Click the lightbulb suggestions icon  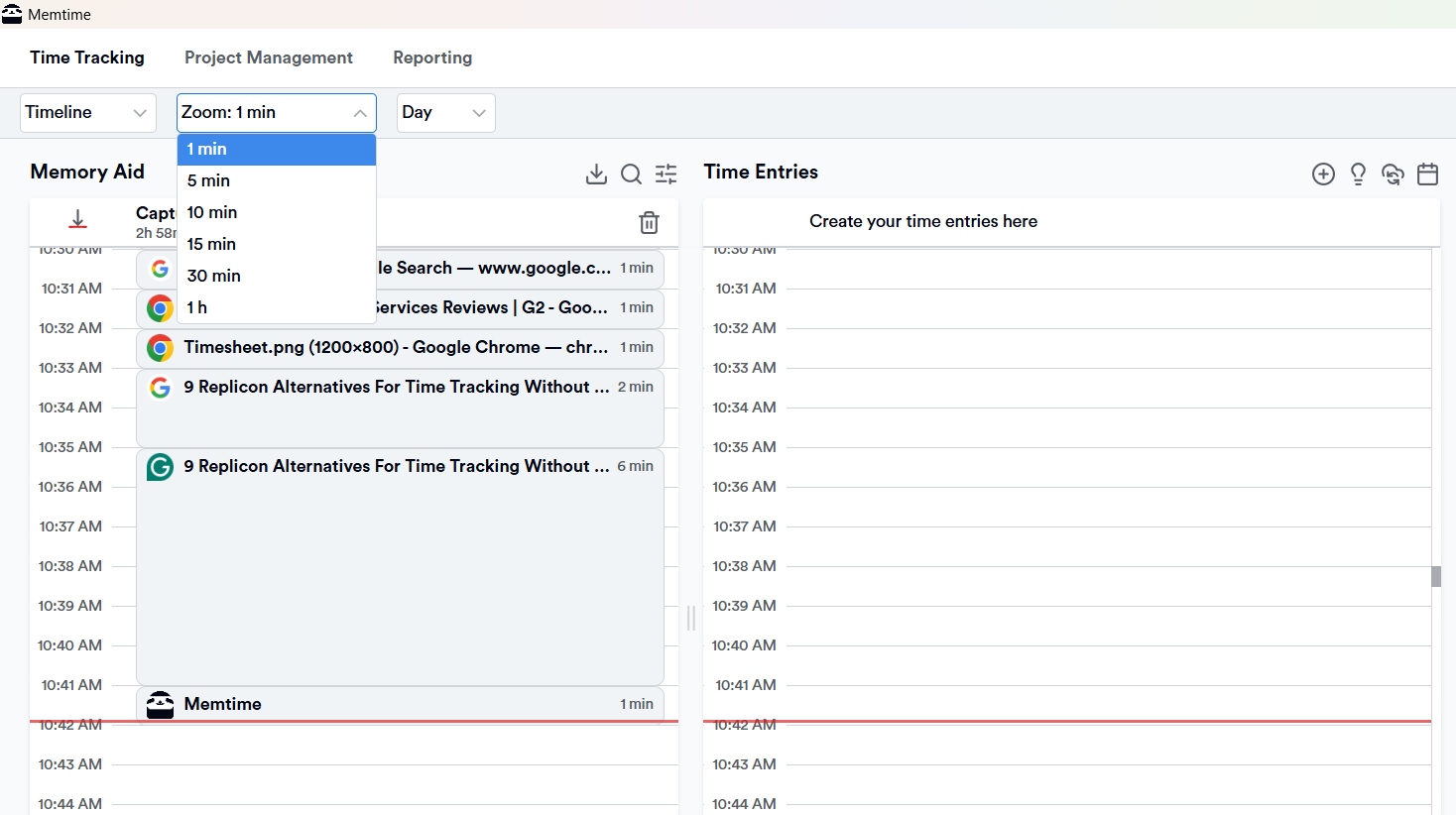click(1358, 174)
